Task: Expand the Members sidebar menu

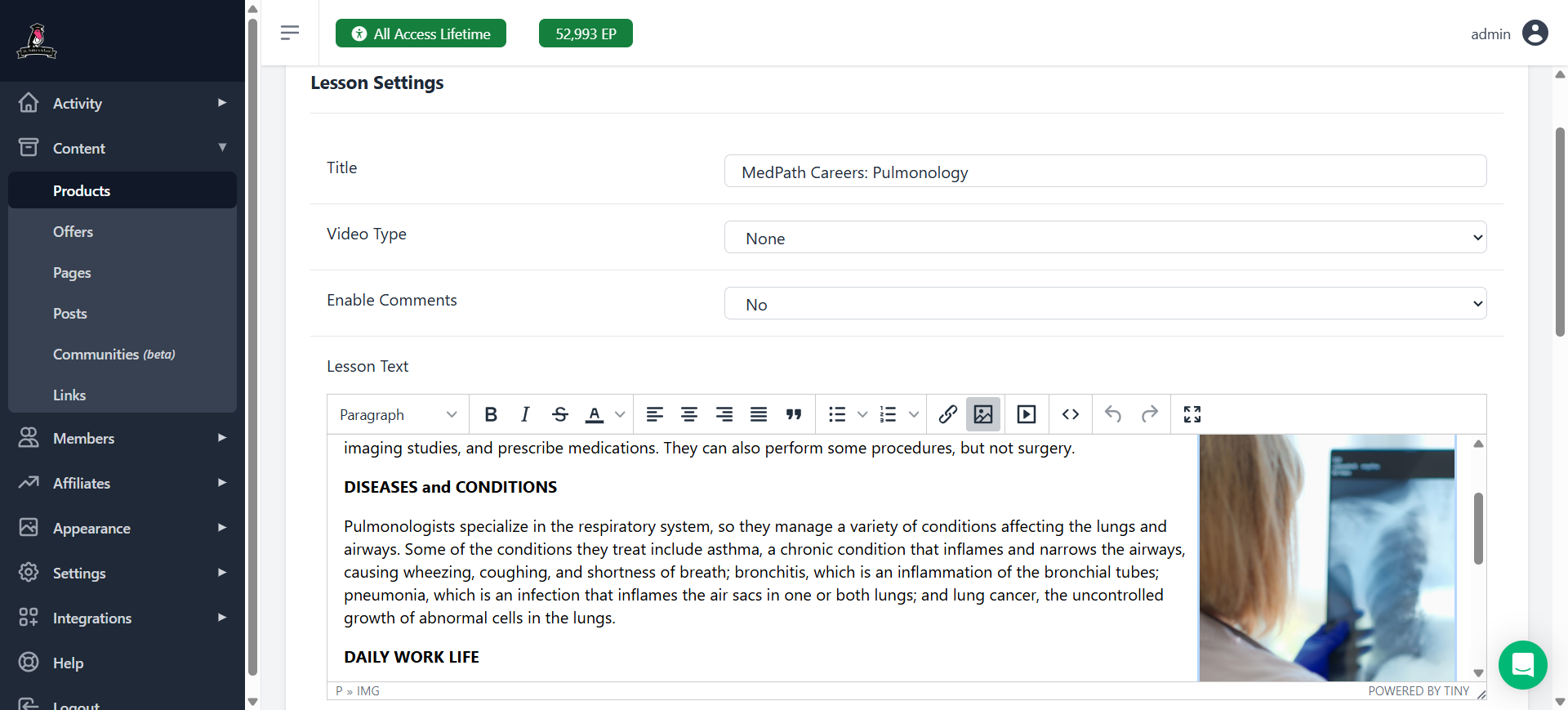Action: 122,439
